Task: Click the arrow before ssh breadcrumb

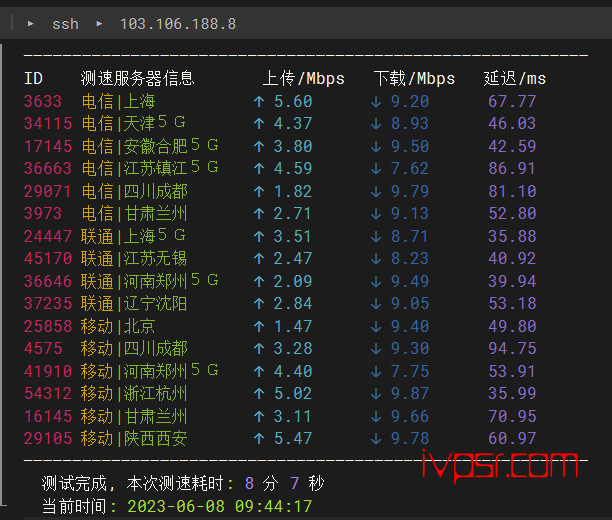Action: (x=30, y=24)
